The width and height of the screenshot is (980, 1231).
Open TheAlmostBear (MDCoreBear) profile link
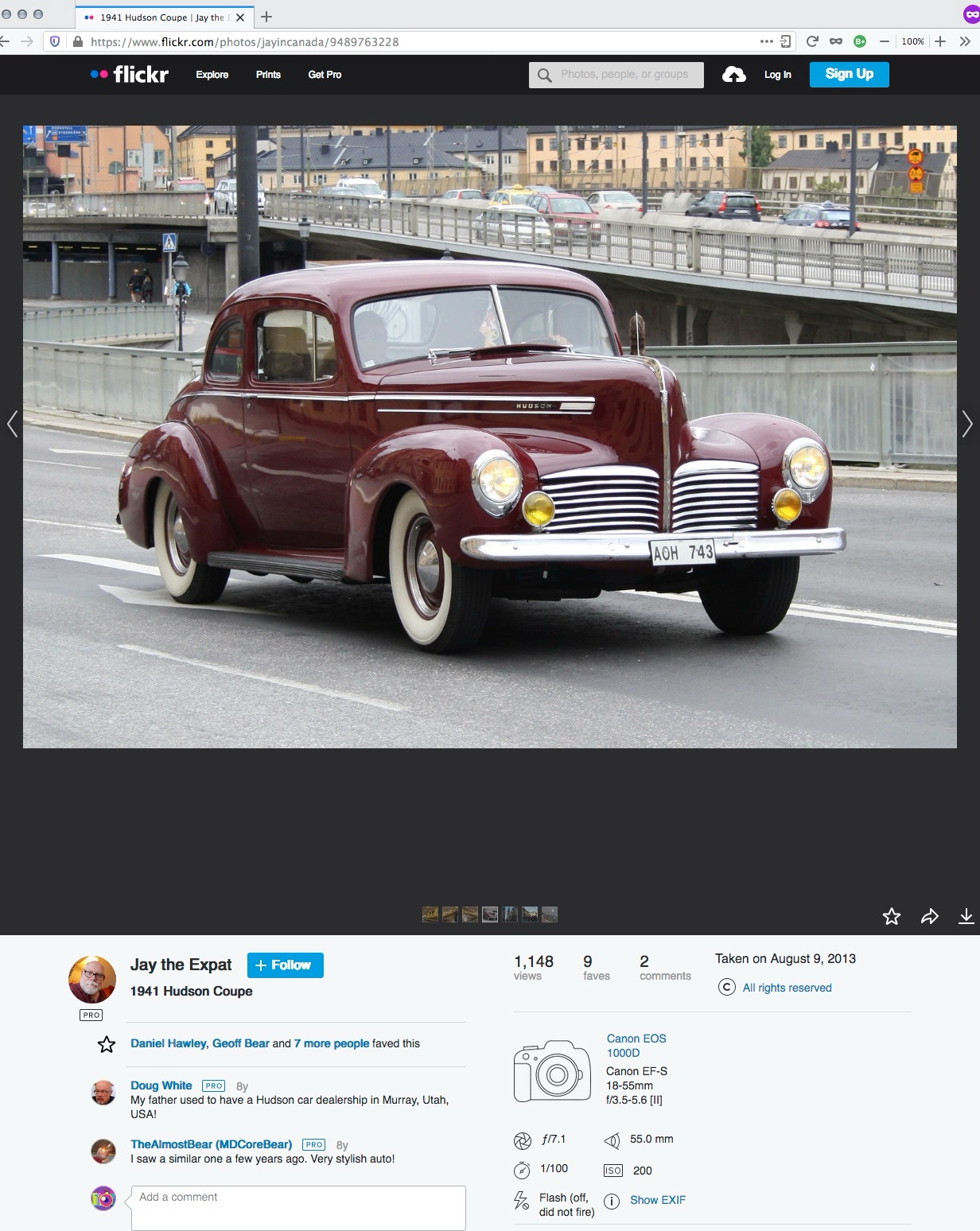point(212,1144)
